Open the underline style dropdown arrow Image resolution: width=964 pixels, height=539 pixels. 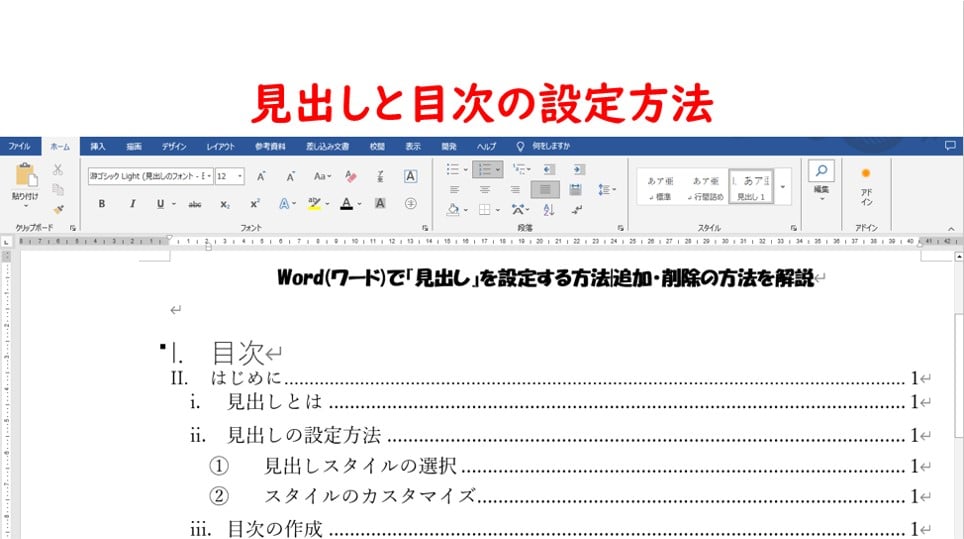point(174,204)
